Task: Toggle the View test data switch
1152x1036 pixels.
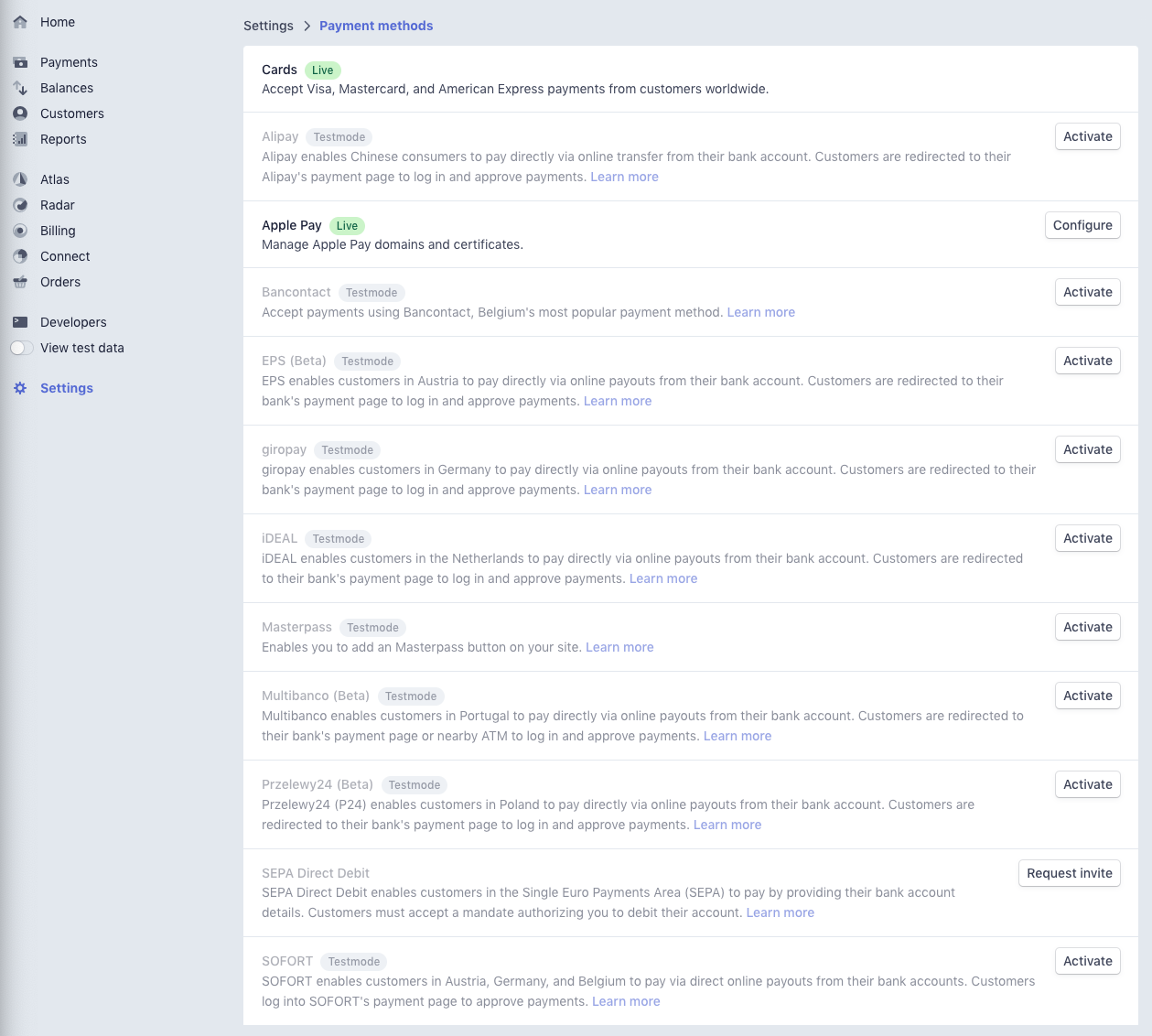Action: click(x=22, y=348)
